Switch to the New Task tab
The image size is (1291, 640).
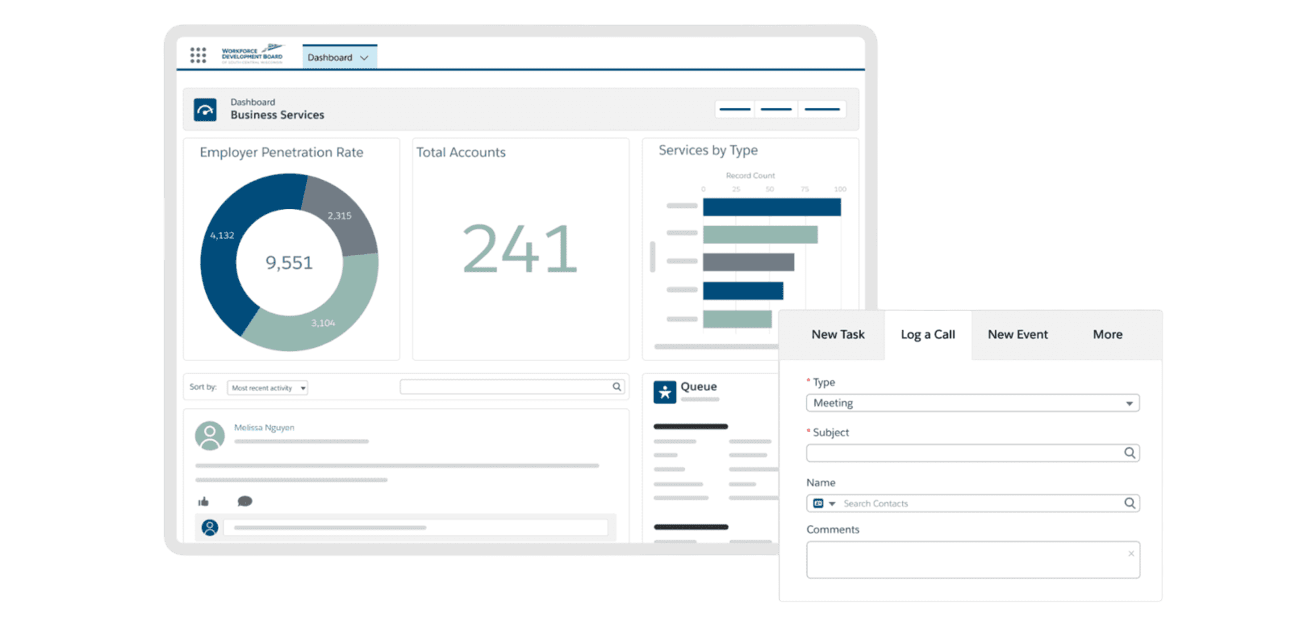coord(838,335)
